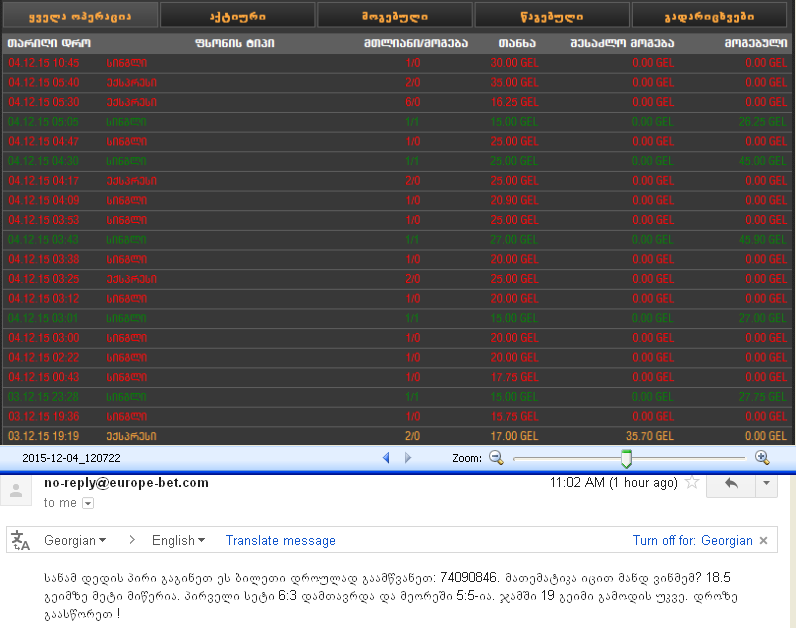Select the first 'ყველა ოპერაცია' tab
The height and width of the screenshot is (628, 796).
click(x=80, y=15)
